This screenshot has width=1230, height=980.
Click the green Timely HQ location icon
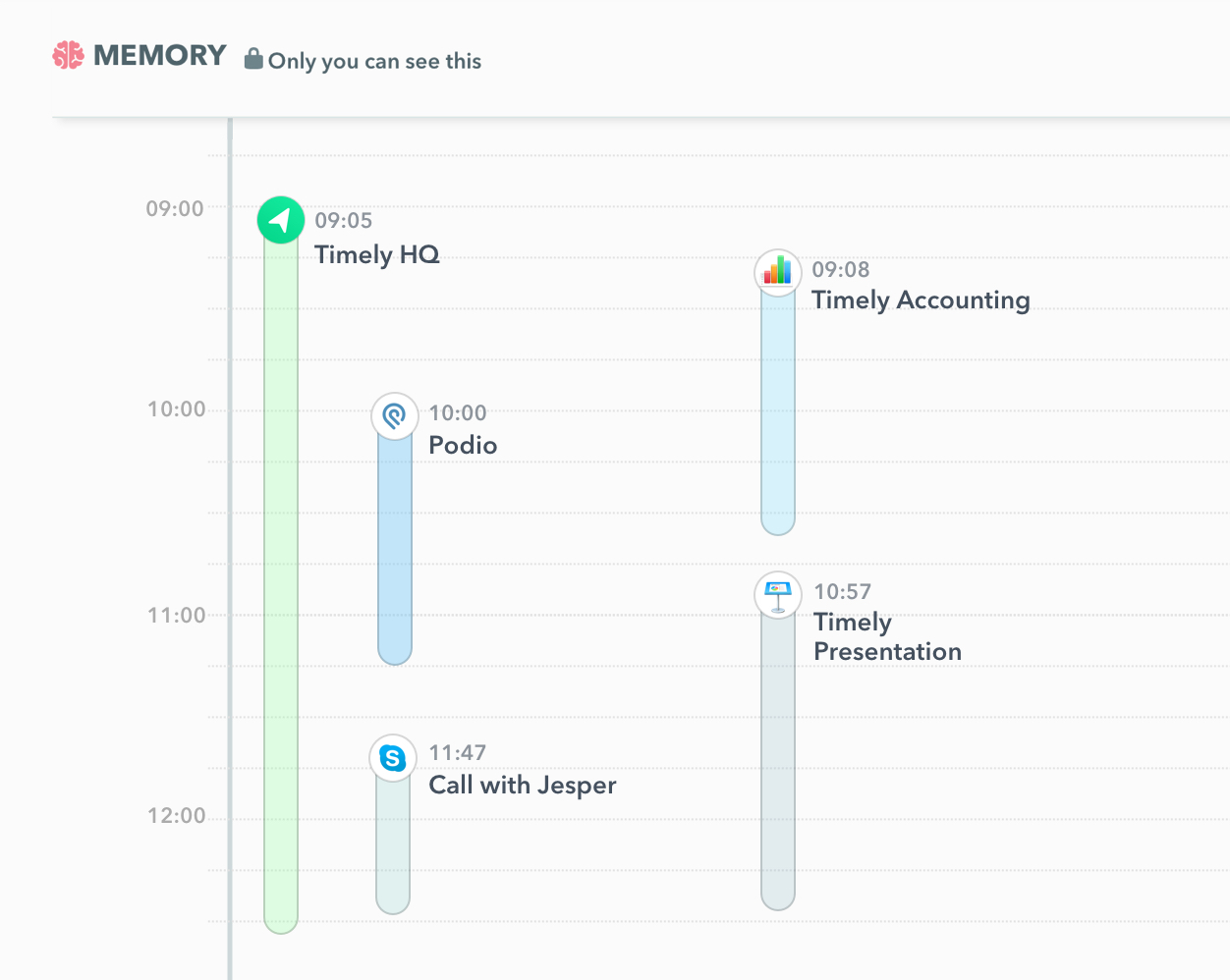pyautogui.click(x=281, y=220)
